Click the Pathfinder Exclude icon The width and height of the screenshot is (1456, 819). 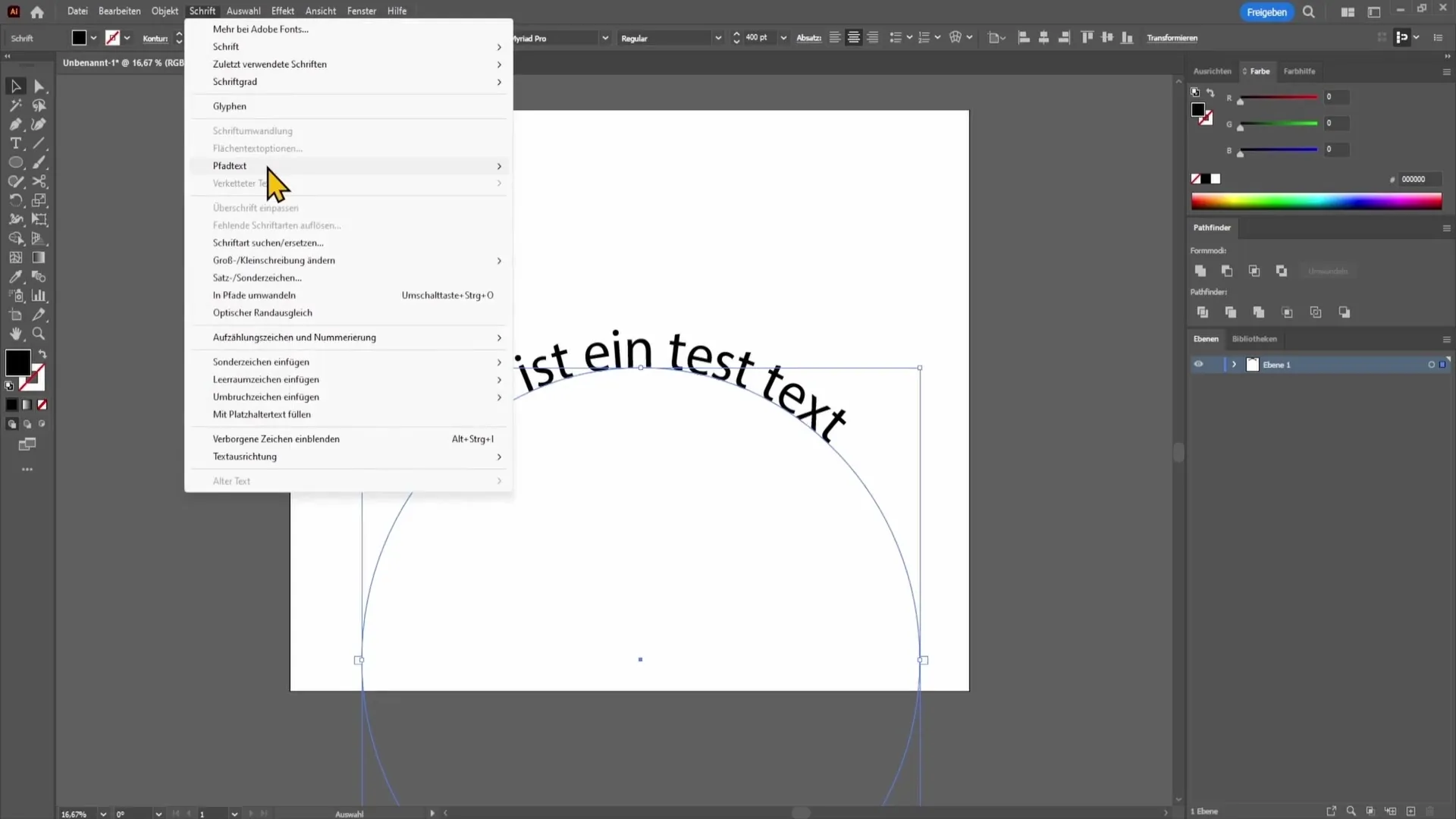pyautogui.click(x=1282, y=271)
